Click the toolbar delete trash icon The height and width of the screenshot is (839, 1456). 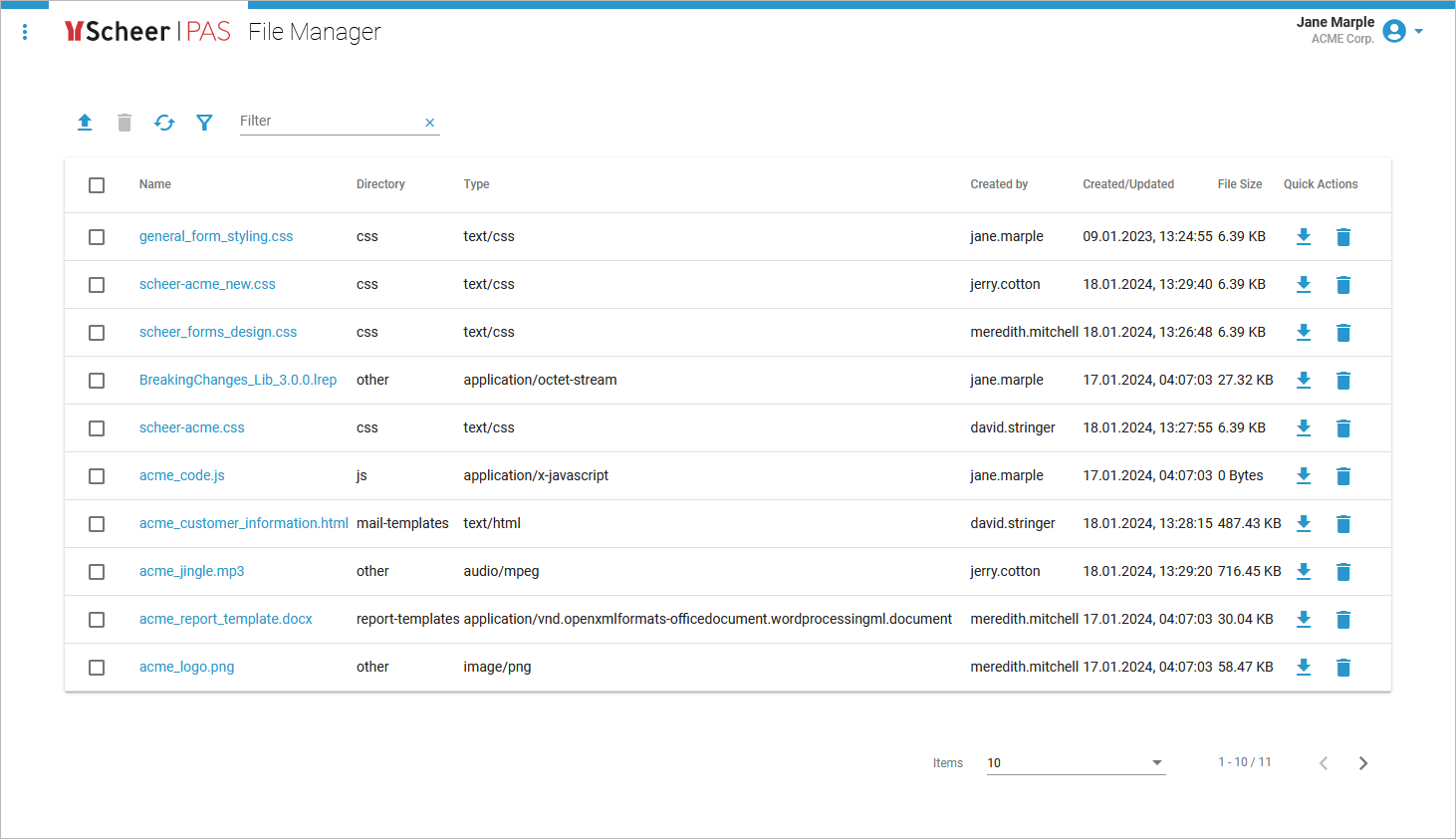coord(123,122)
